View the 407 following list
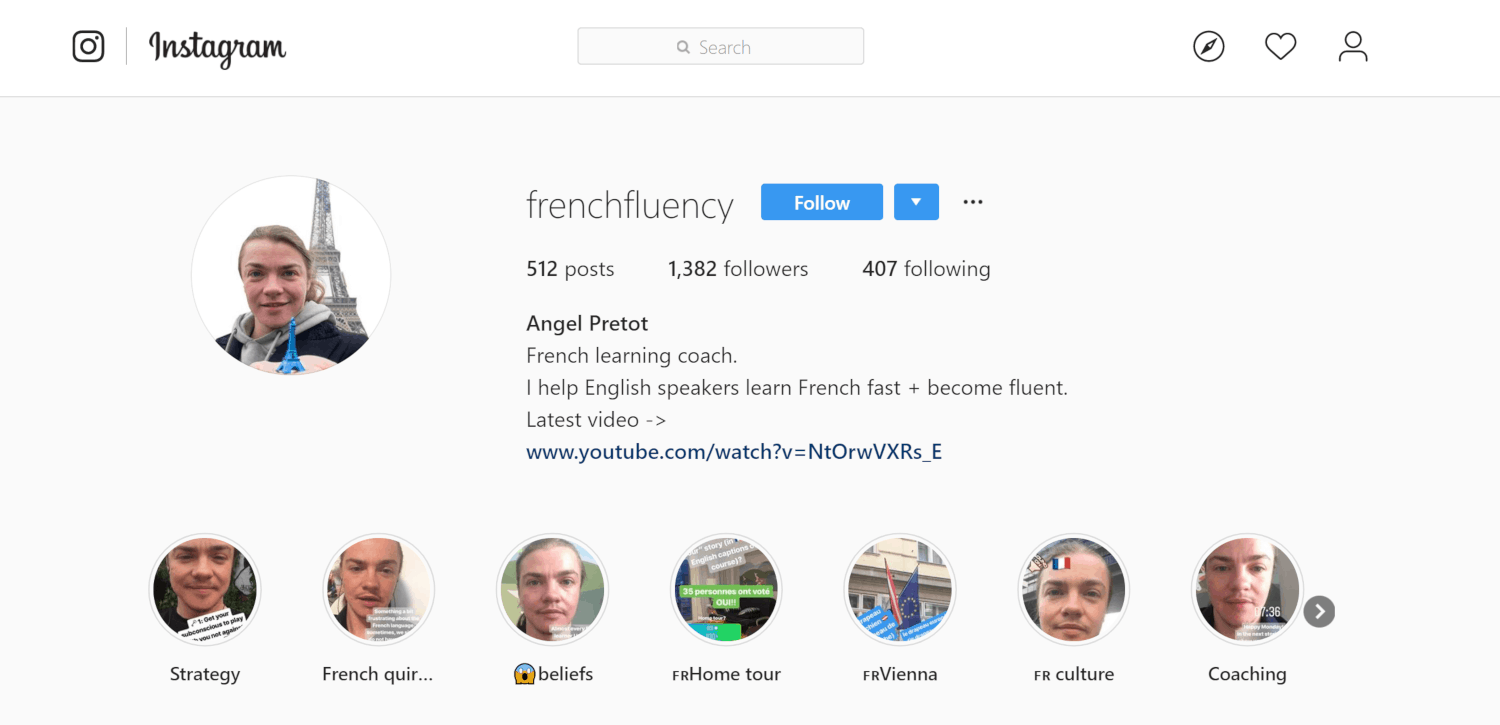Screen dimensions: 1500x725 tap(926, 269)
